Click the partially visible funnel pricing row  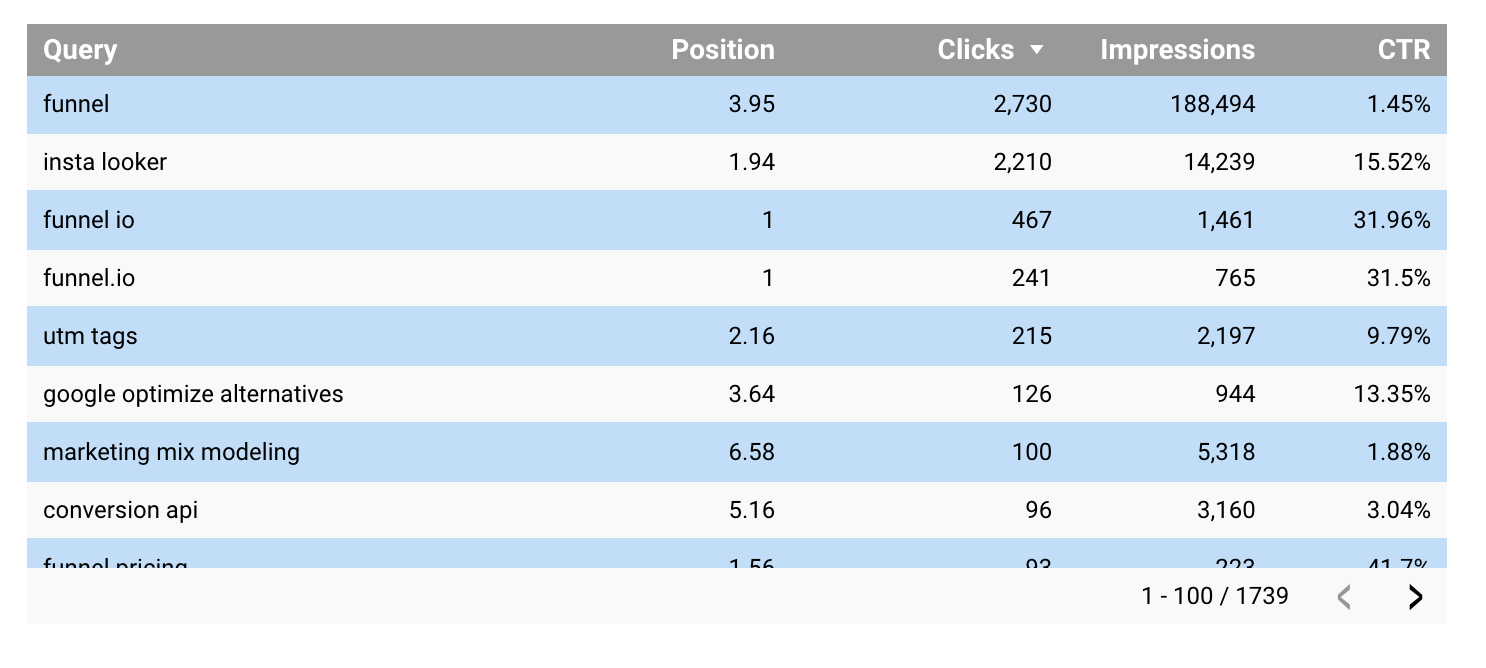[x=113, y=563]
